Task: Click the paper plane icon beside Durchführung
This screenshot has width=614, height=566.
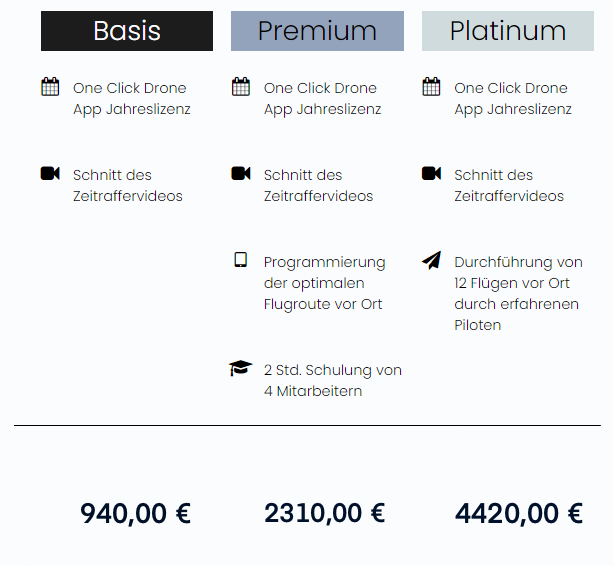Action: (x=432, y=260)
